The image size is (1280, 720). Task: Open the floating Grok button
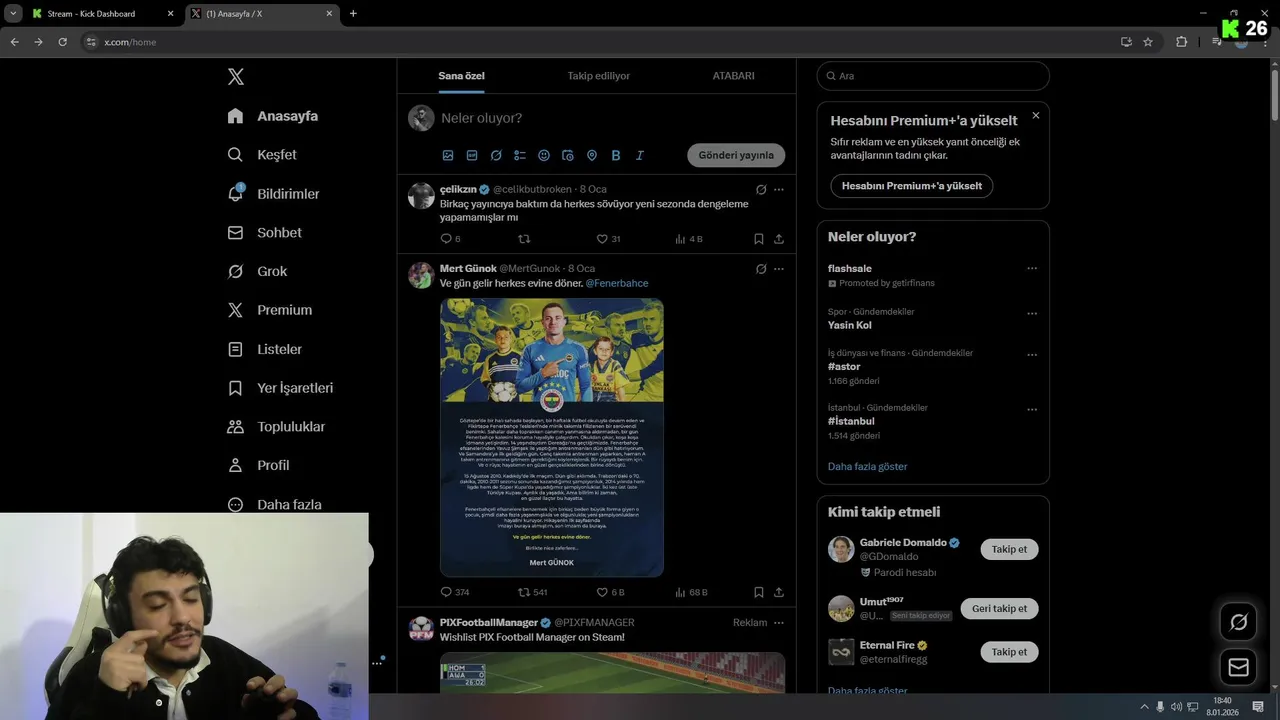(x=1238, y=622)
